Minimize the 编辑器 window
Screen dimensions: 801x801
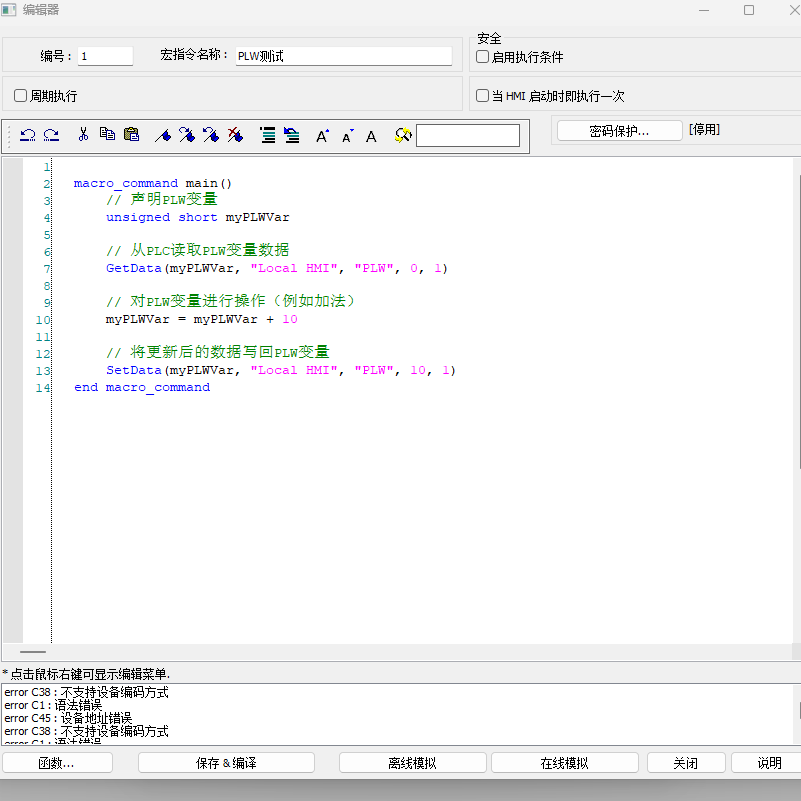pos(704,10)
